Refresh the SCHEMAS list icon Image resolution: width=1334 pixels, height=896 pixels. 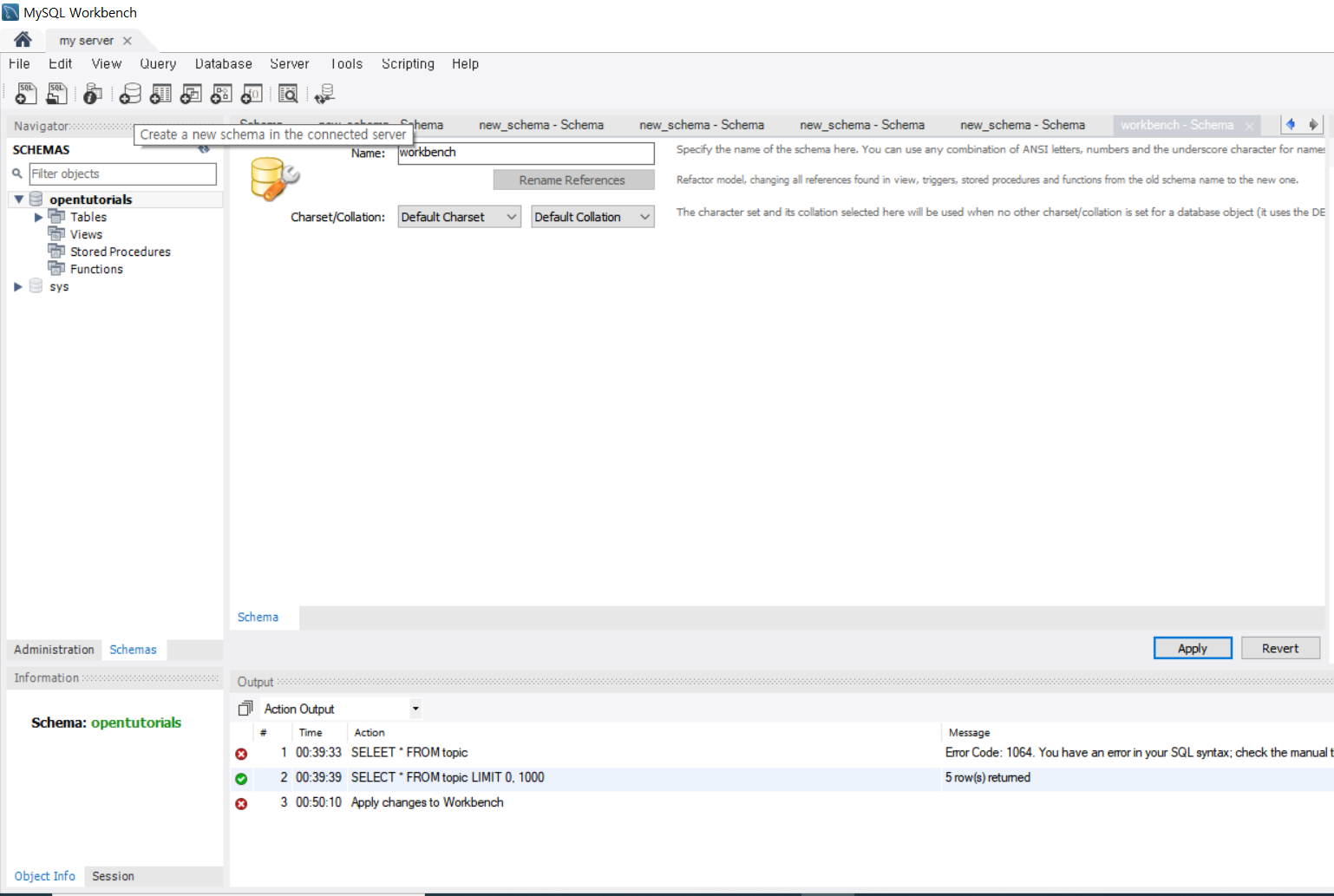[204, 149]
